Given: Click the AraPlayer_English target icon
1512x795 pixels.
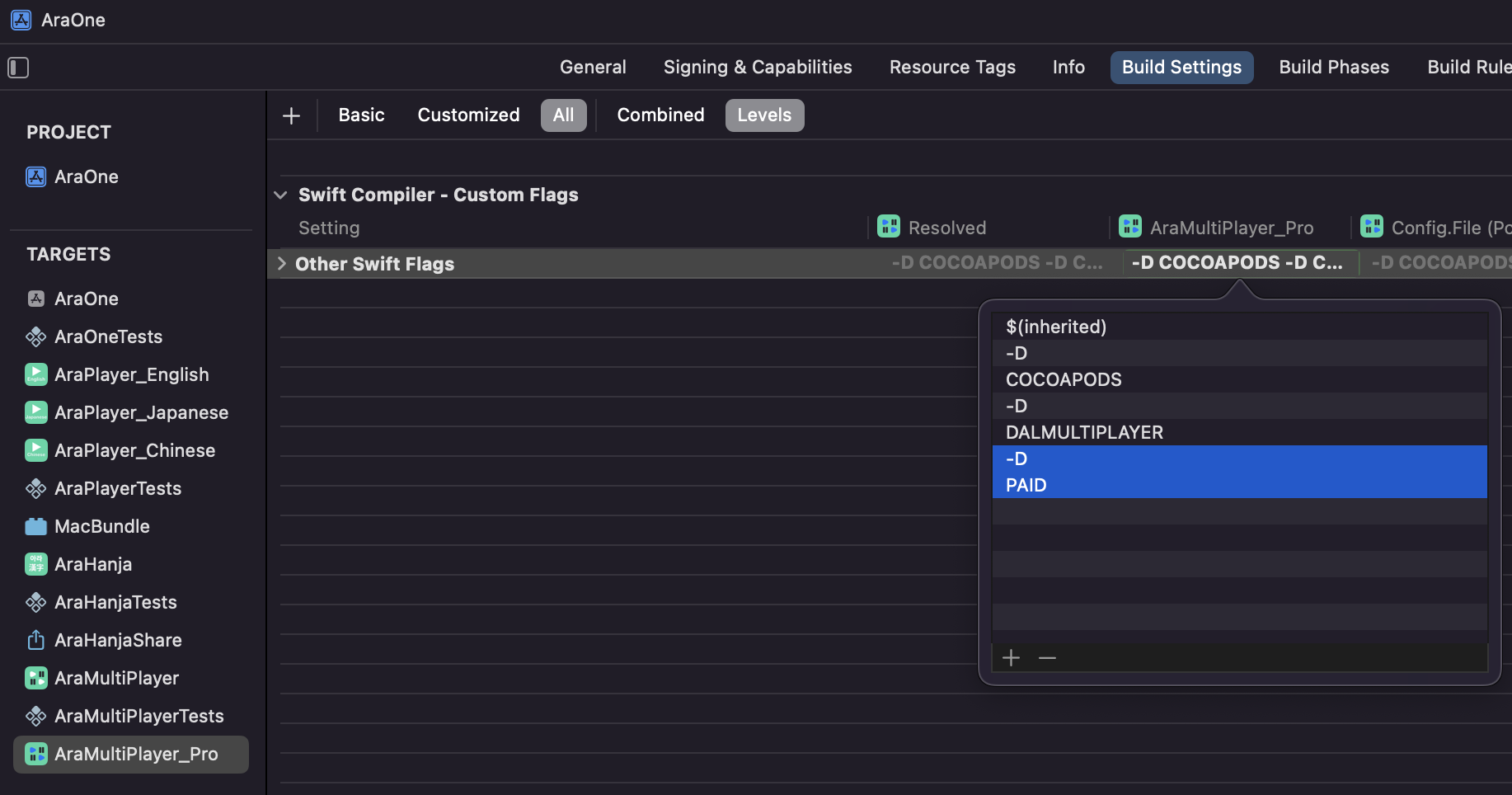Looking at the screenshot, I should (36, 374).
